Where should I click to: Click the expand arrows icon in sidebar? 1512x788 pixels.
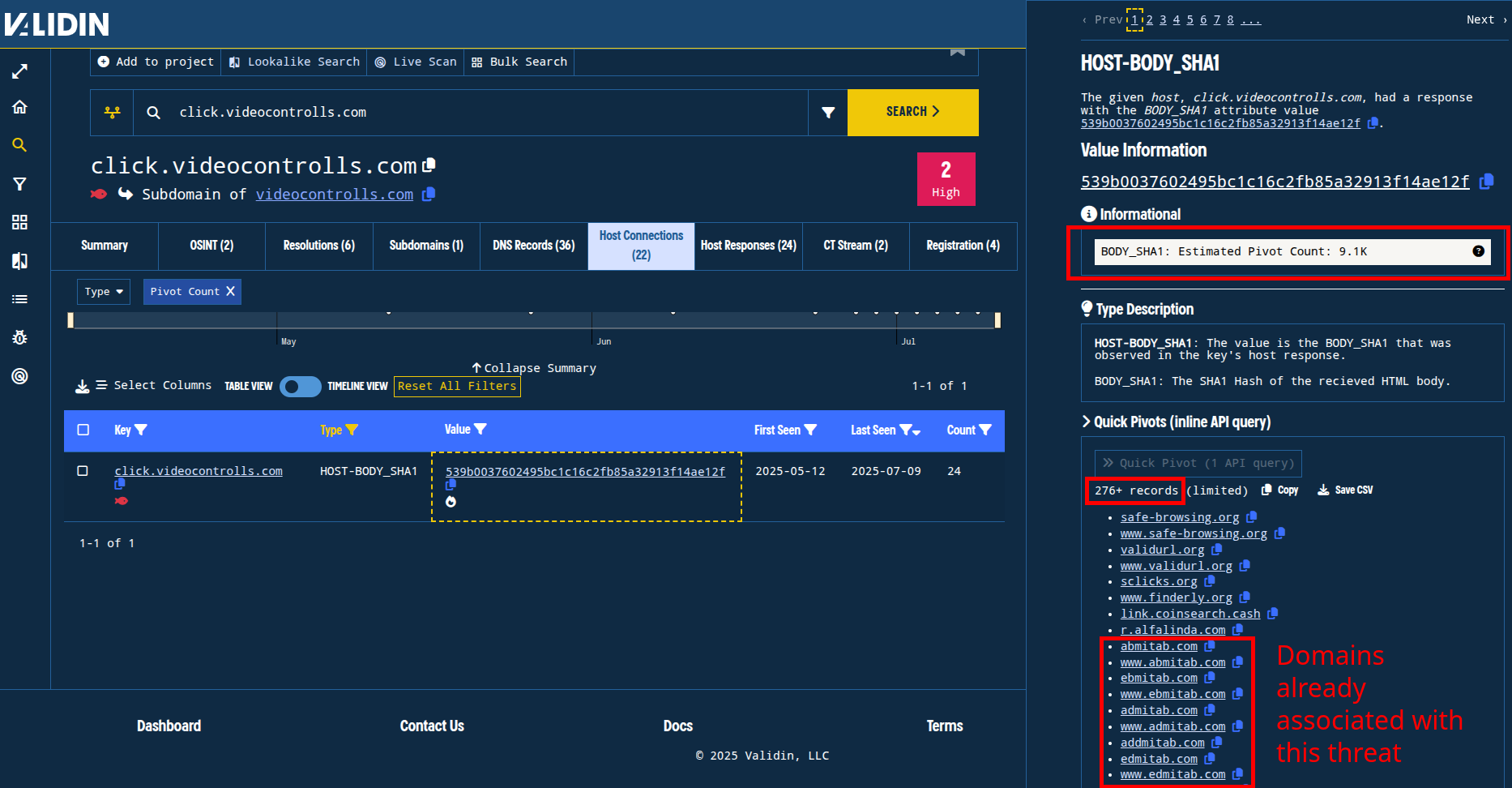click(20, 71)
